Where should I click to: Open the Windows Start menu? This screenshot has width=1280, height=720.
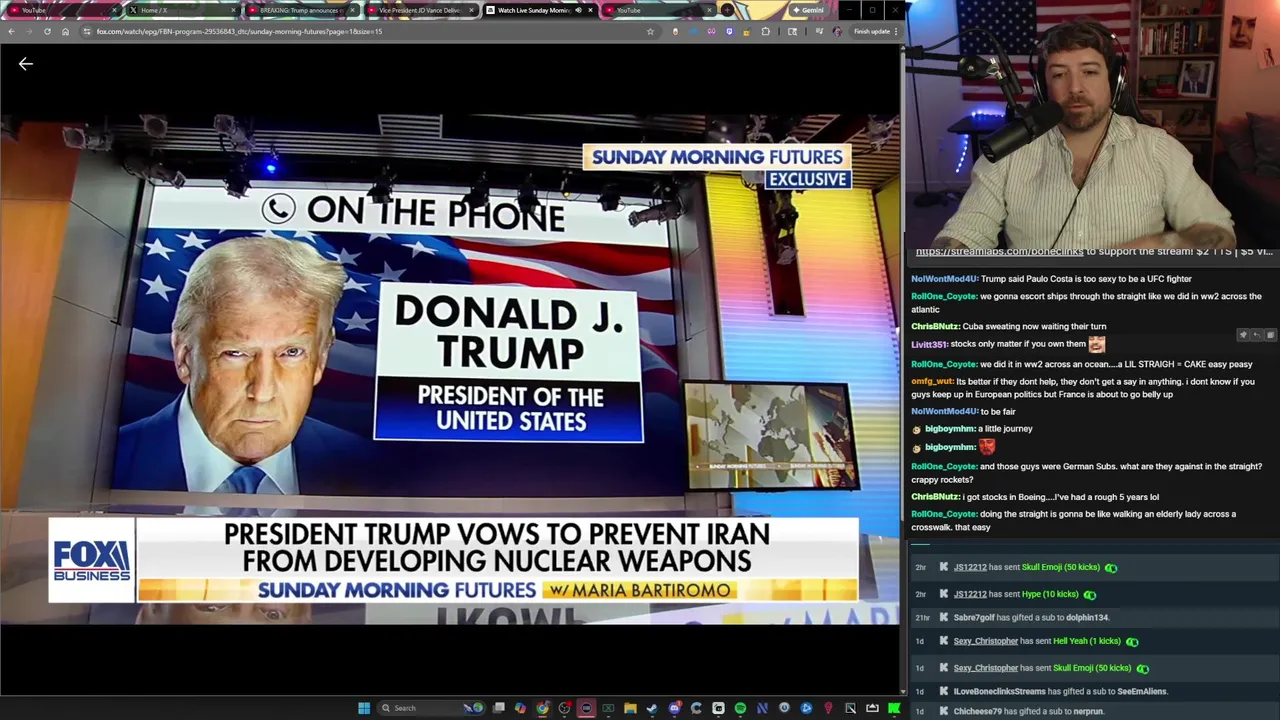pos(364,708)
